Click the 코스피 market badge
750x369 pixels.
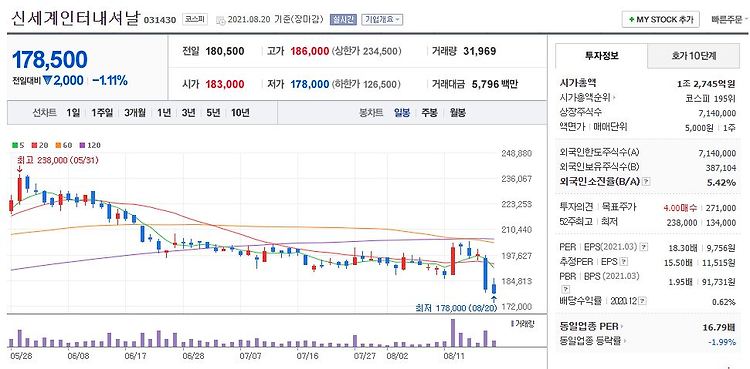(196, 20)
